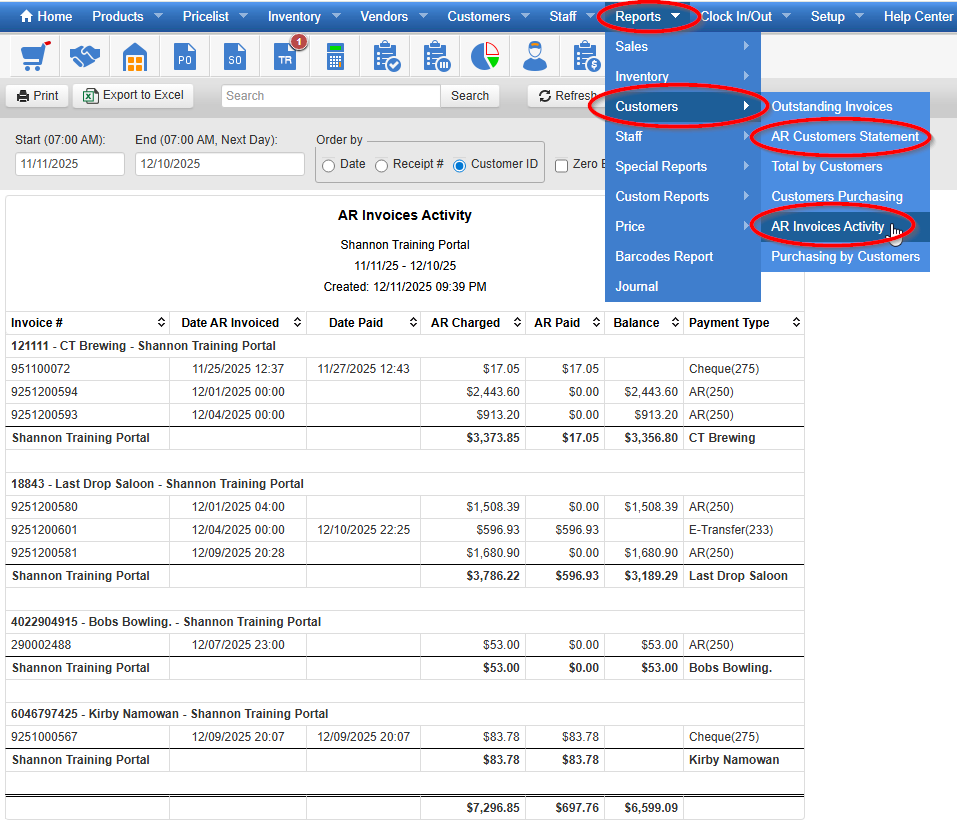Screen dimensions: 957x837
Task: Open the shopping cart sales icon
Action: 35,56
